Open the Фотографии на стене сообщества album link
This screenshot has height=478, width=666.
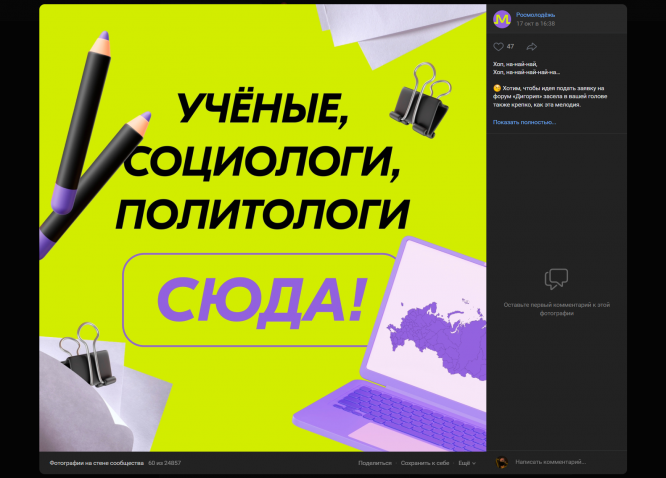tap(96, 463)
